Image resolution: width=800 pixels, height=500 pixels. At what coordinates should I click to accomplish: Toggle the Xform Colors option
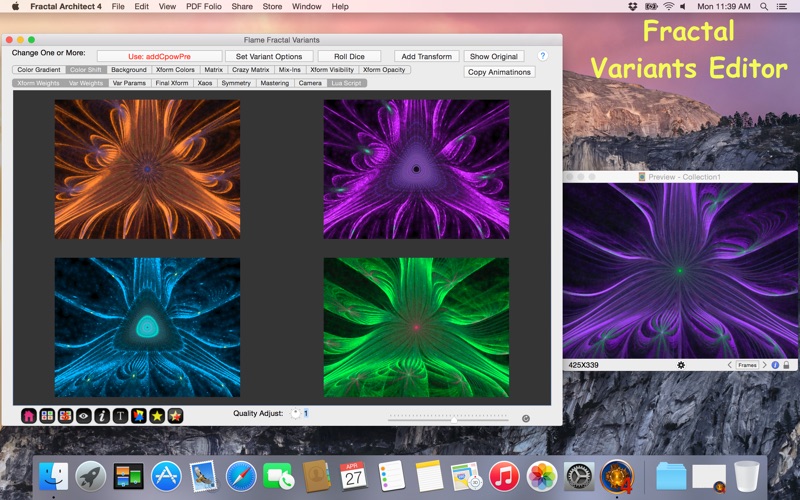175,69
